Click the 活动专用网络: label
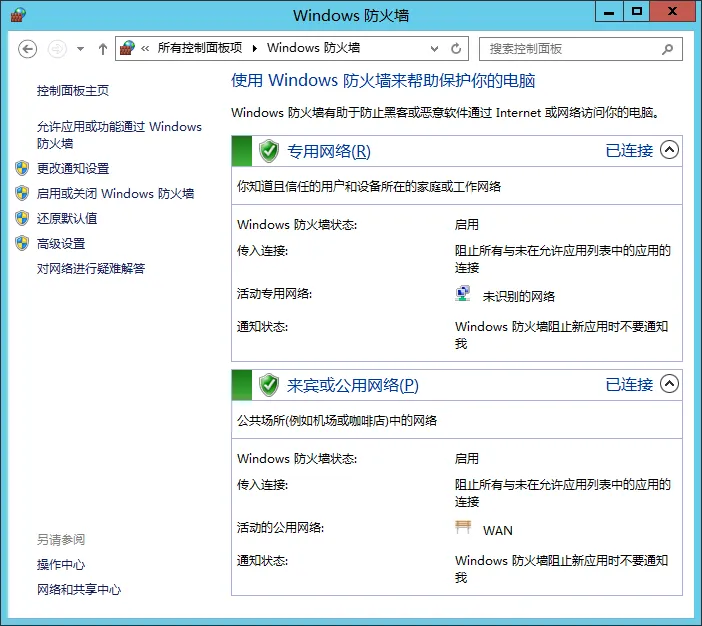The width and height of the screenshot is (702, 626). pyautogui.click(x=274, y=294)
